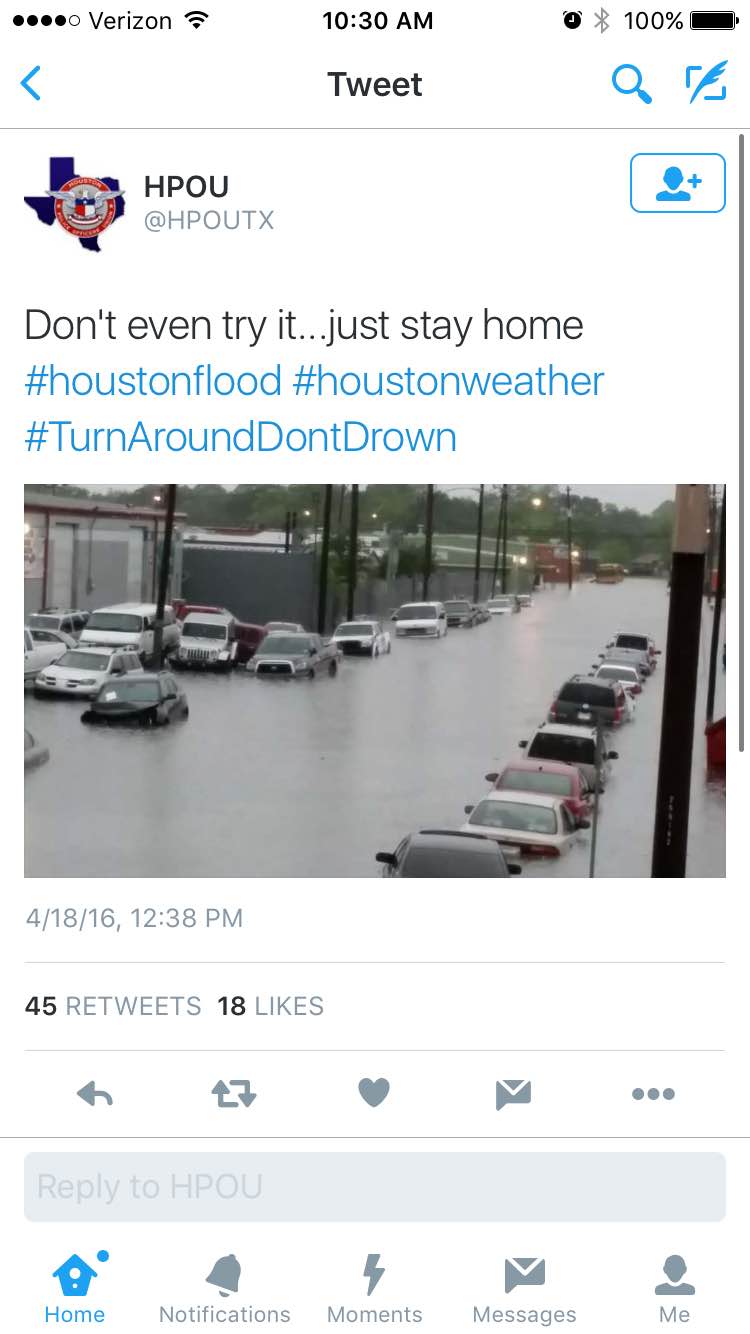View the flooded street photo
Image resolution: width=750 pixels, height=1334 pixels.
tap(375, 681)
